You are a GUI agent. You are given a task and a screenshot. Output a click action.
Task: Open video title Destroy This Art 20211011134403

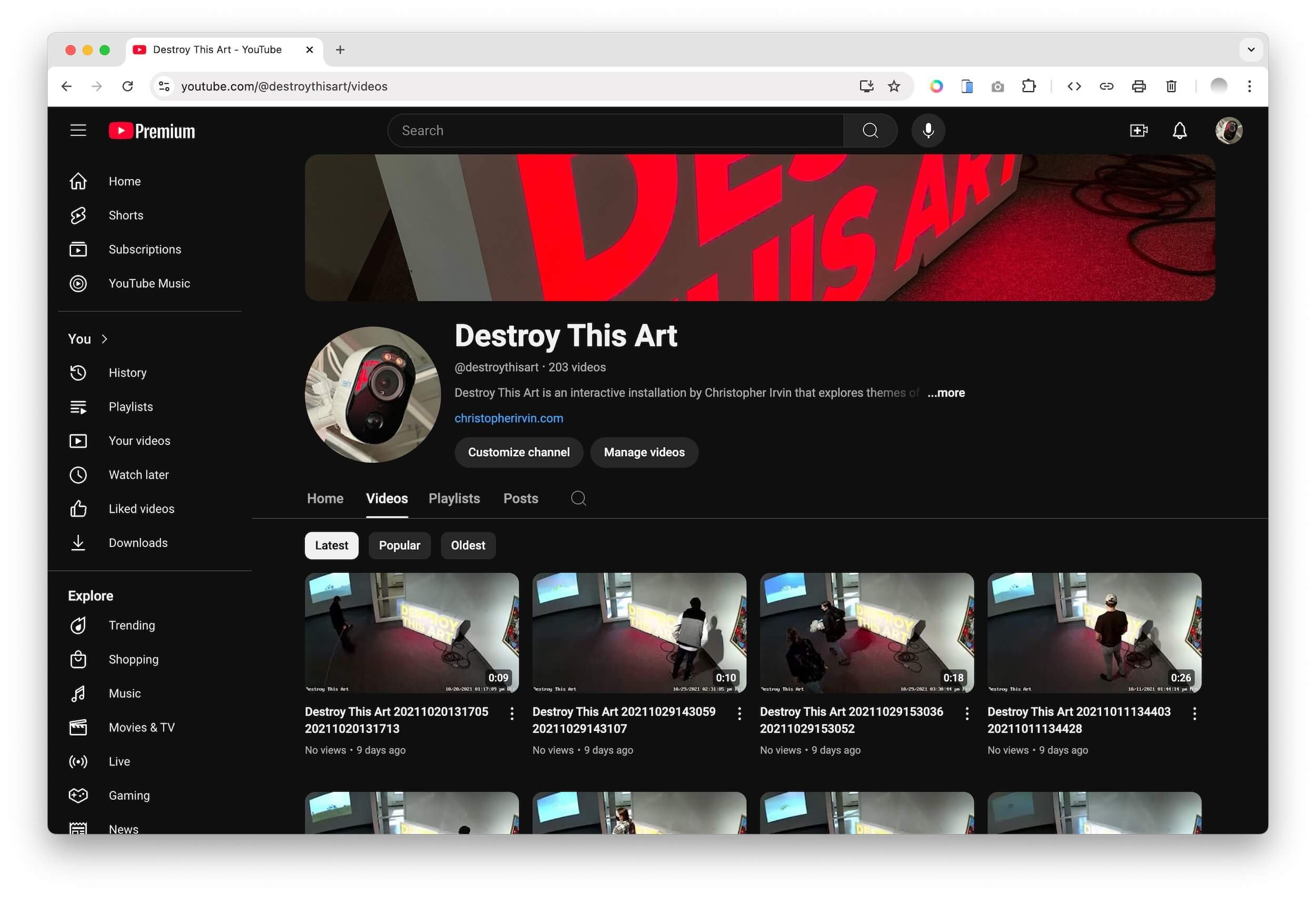(x=1079, y=720)
